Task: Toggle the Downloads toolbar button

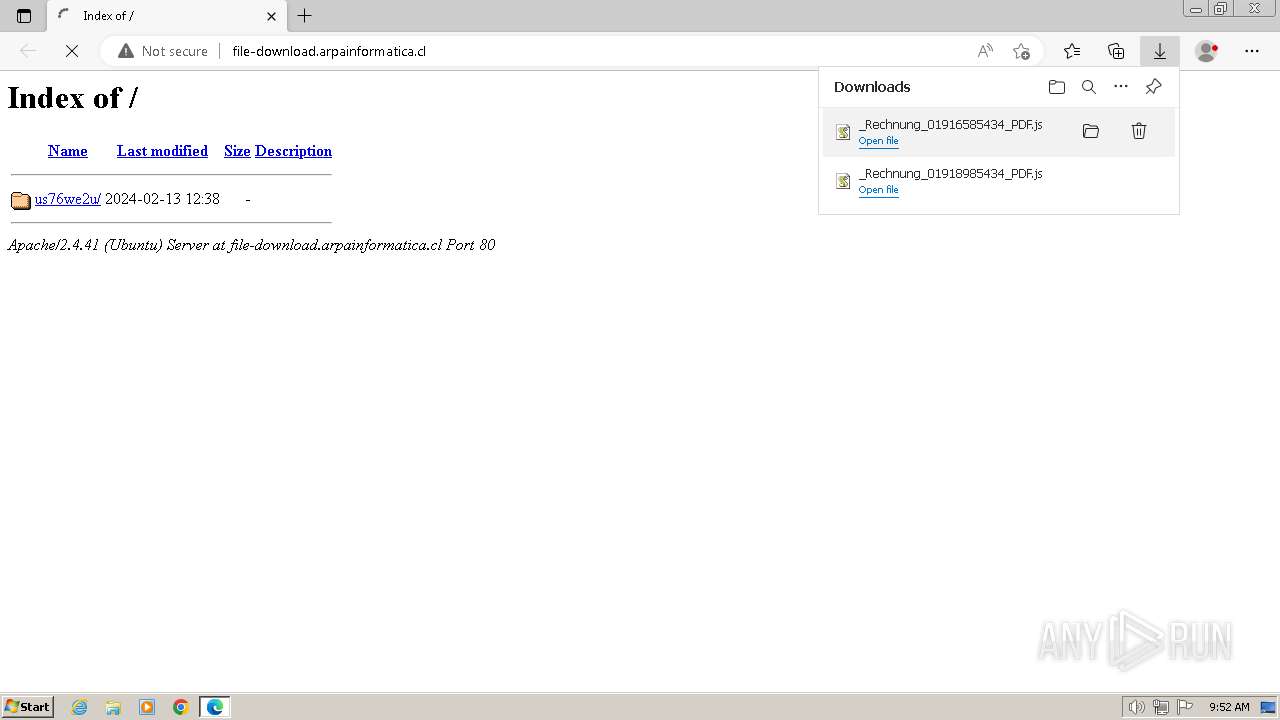Action: 1160,51
